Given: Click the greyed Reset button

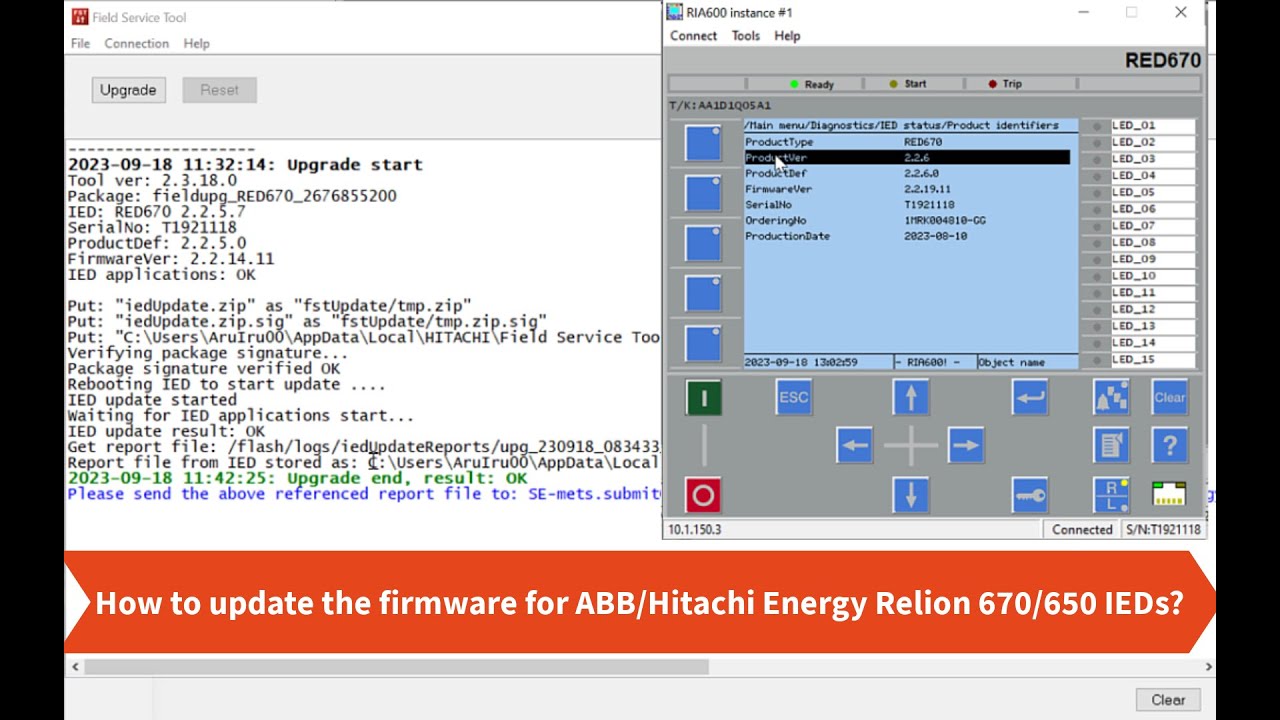Looking at the screenshot, I should [219, 90].
